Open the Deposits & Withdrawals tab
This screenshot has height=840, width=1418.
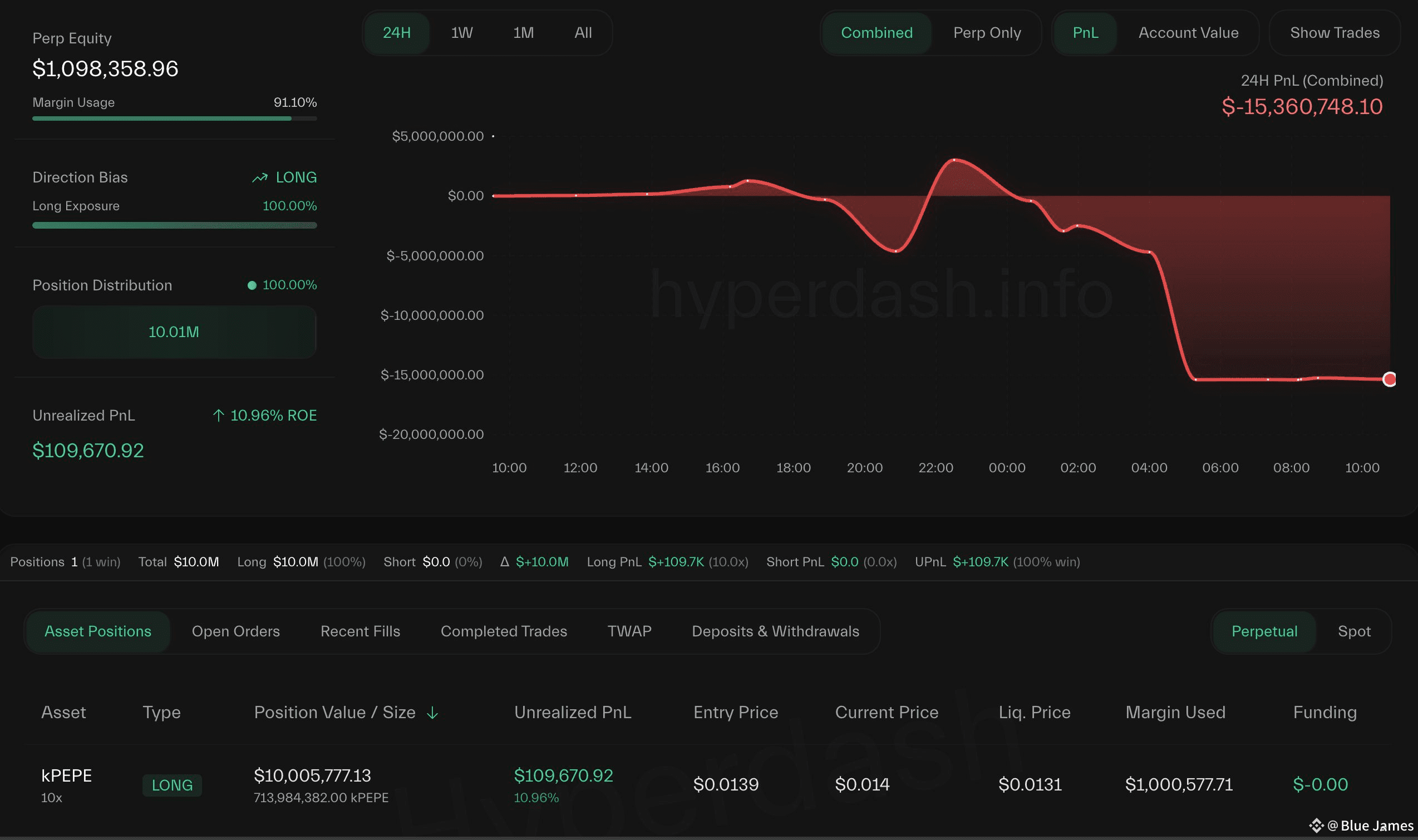[775, 631]
